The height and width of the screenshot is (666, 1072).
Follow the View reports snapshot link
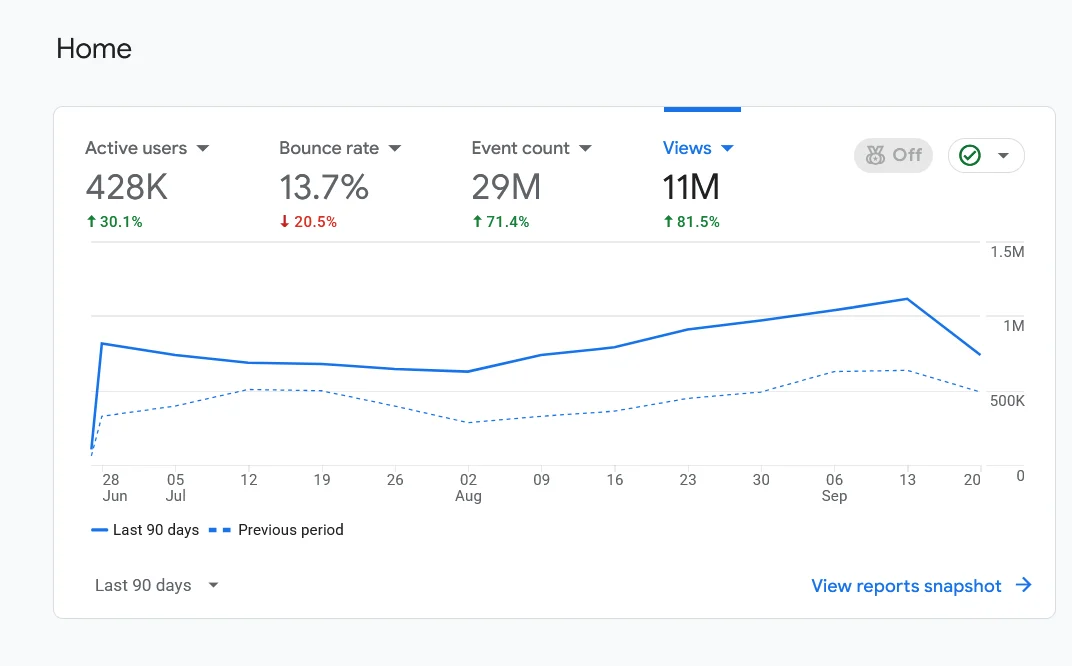(906, 586)
